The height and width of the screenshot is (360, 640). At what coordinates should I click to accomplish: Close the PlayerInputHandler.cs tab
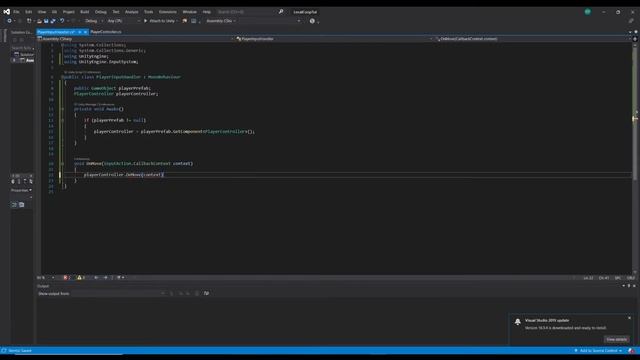[x=85, y=32]
